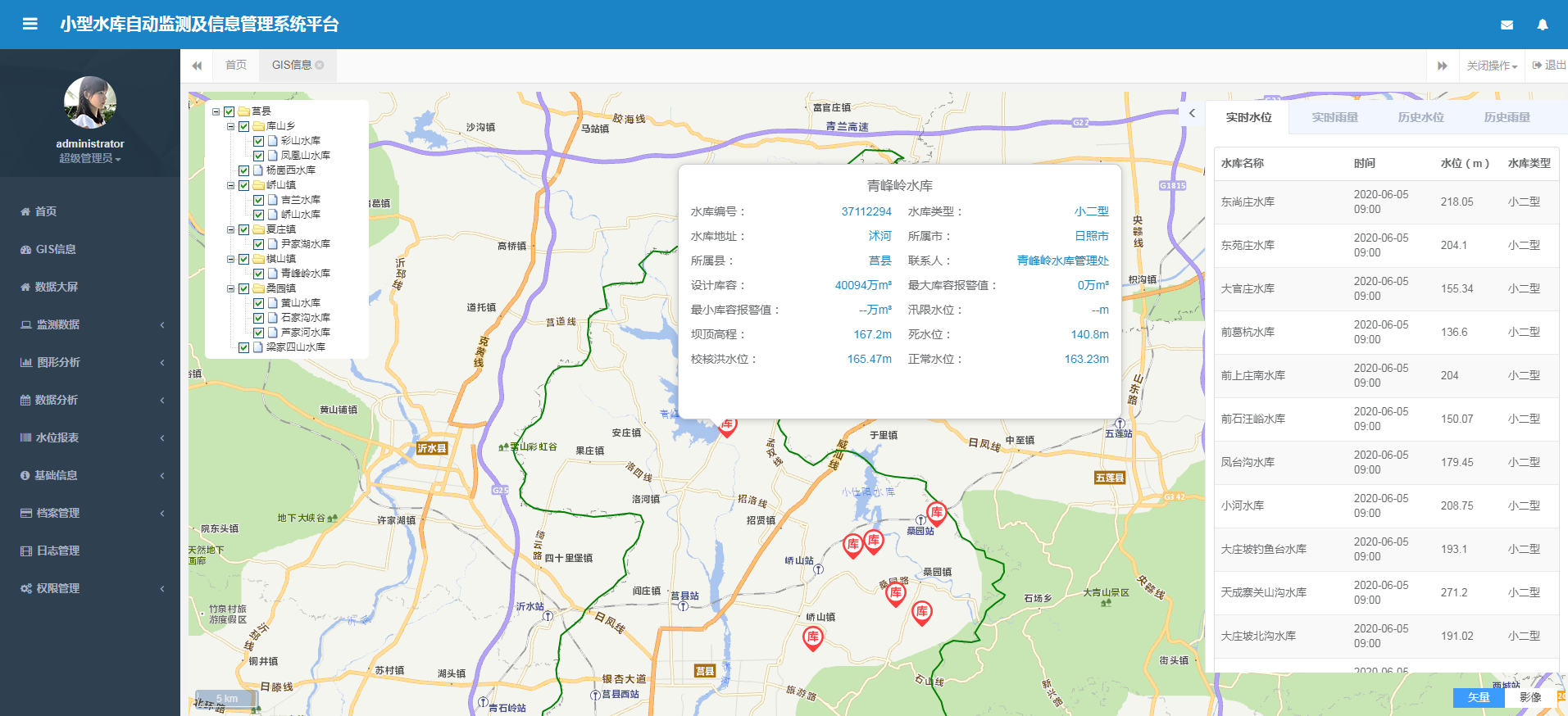The height and width of the screenshot is (716, 1568).
Task: Select the 东尚庄水库 table row
Action: click(x=1385, y=202)
